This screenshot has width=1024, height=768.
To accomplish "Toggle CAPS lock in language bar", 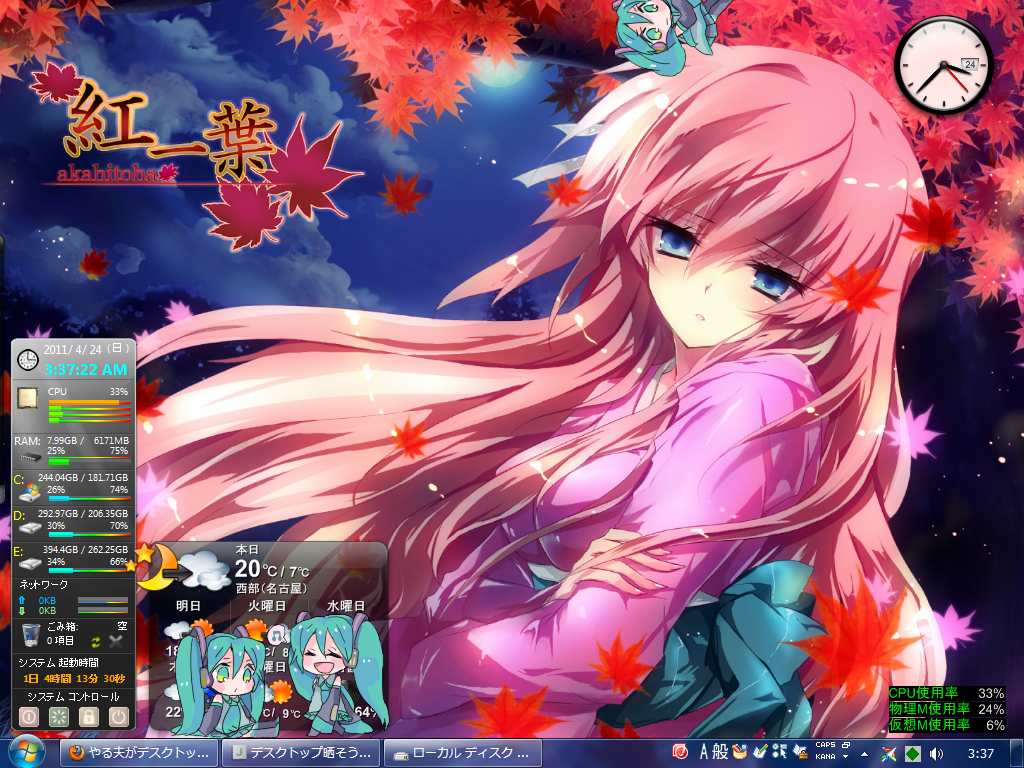I will pos(825,745).
